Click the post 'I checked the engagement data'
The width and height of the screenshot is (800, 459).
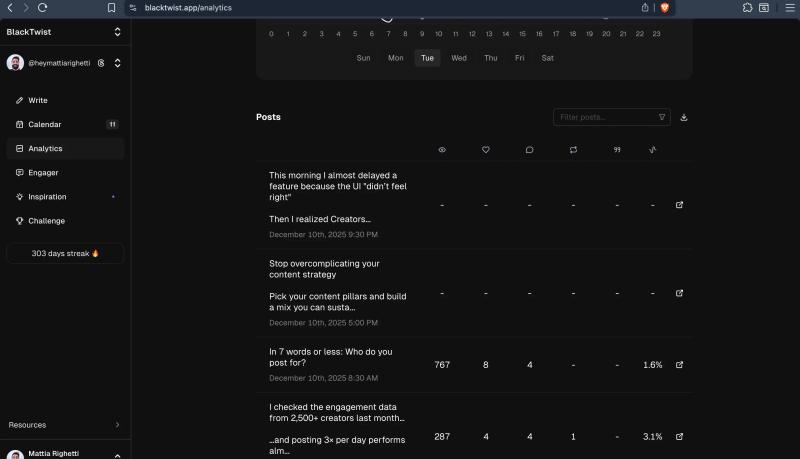(x=337, y=429)
